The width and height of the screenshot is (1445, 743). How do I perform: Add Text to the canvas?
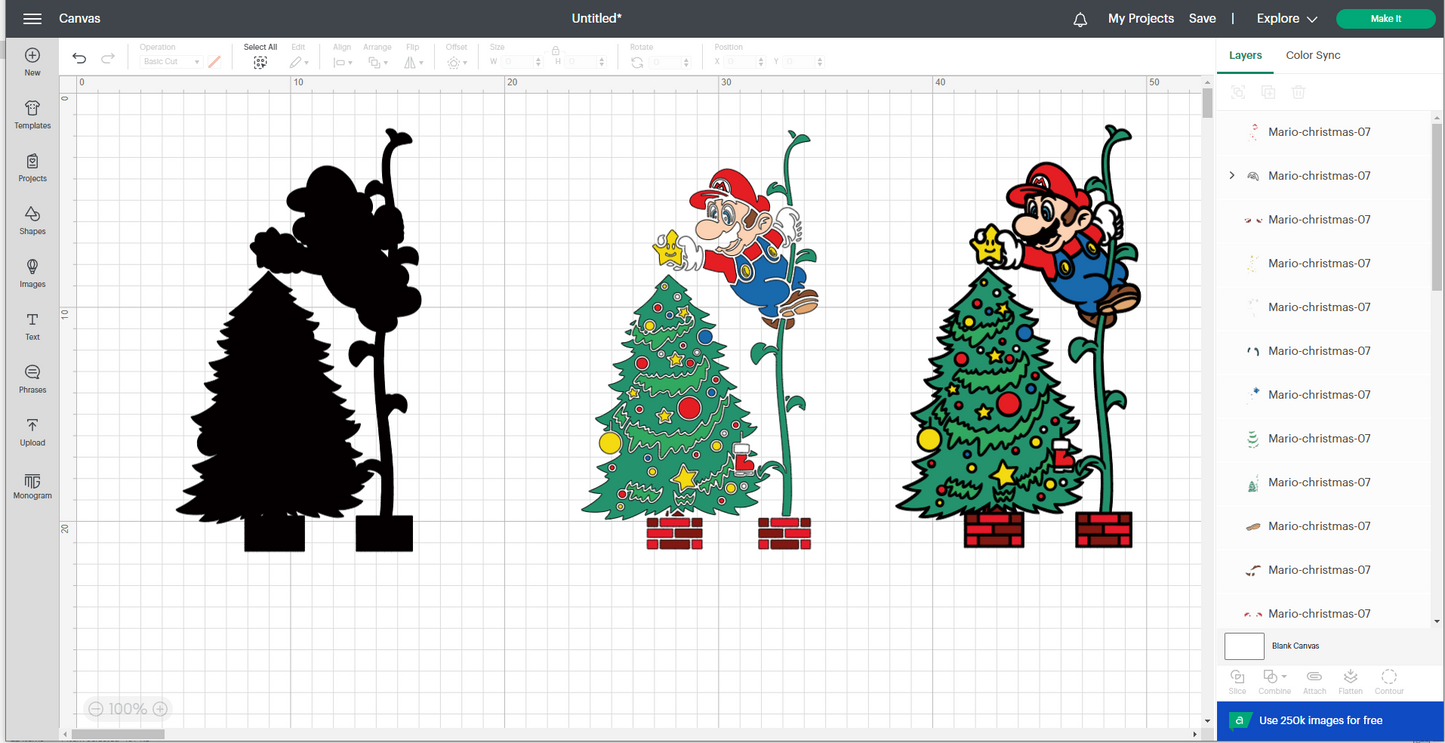tap(32, 326)
